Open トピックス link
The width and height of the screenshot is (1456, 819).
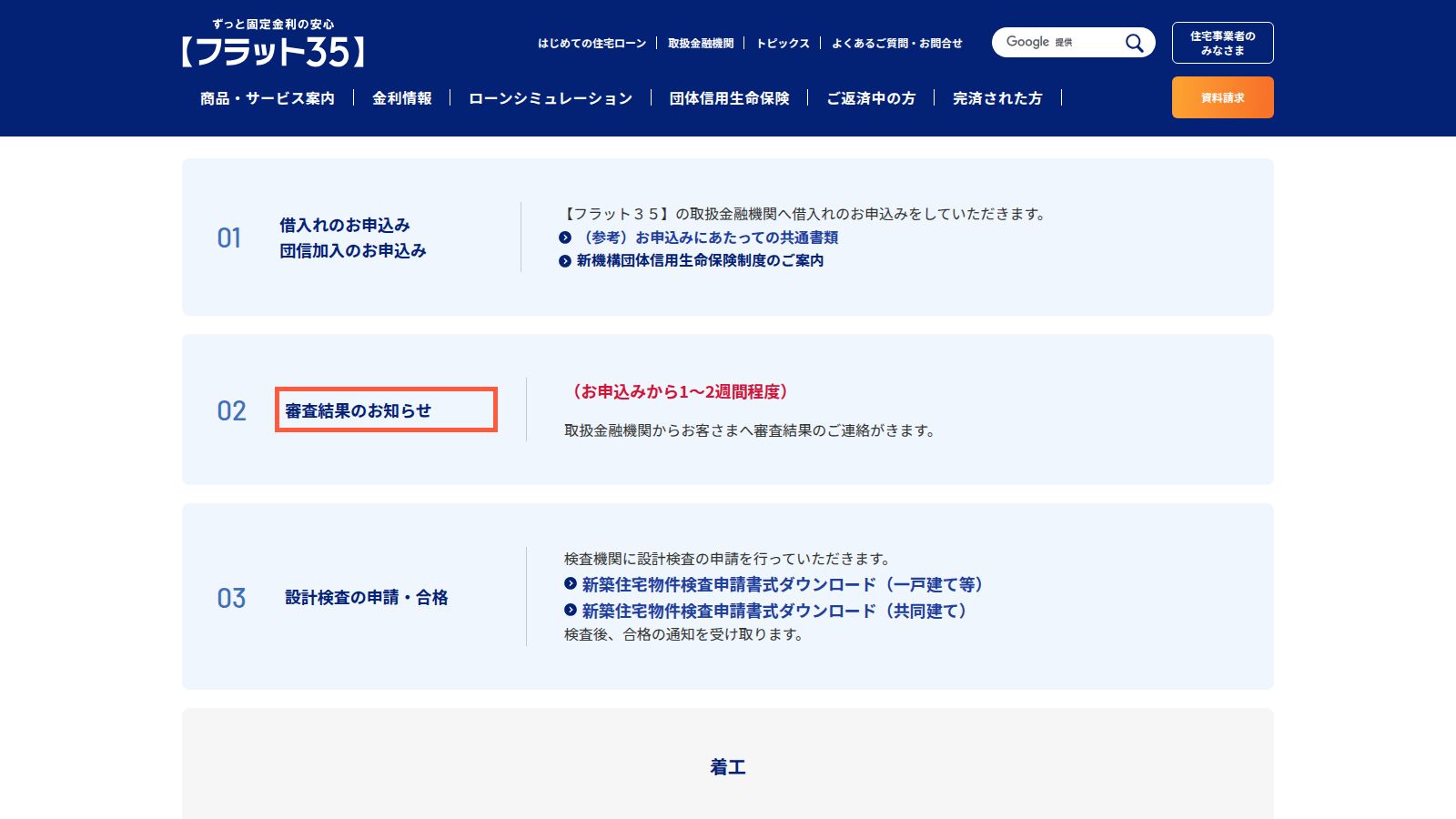click(x=783, y=43)
